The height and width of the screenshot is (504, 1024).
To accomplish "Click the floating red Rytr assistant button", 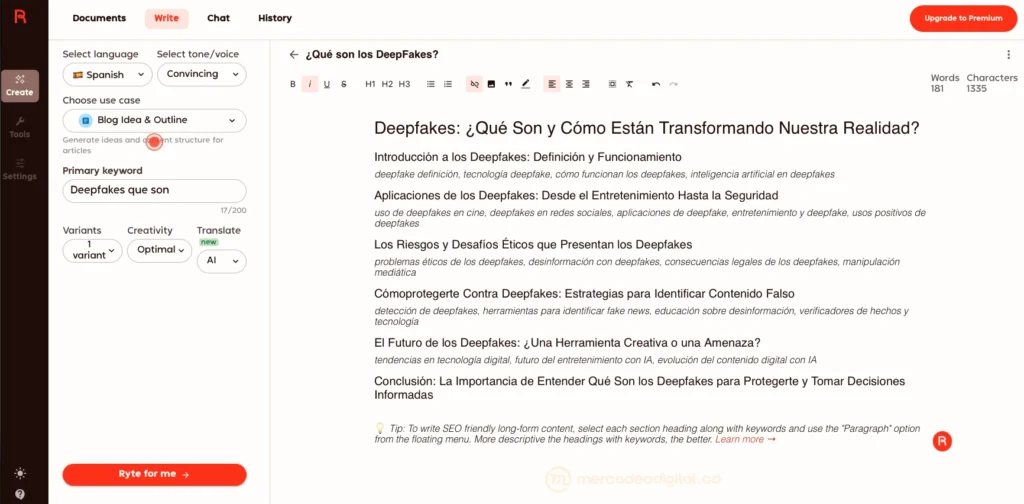I will tap(942, 441).
